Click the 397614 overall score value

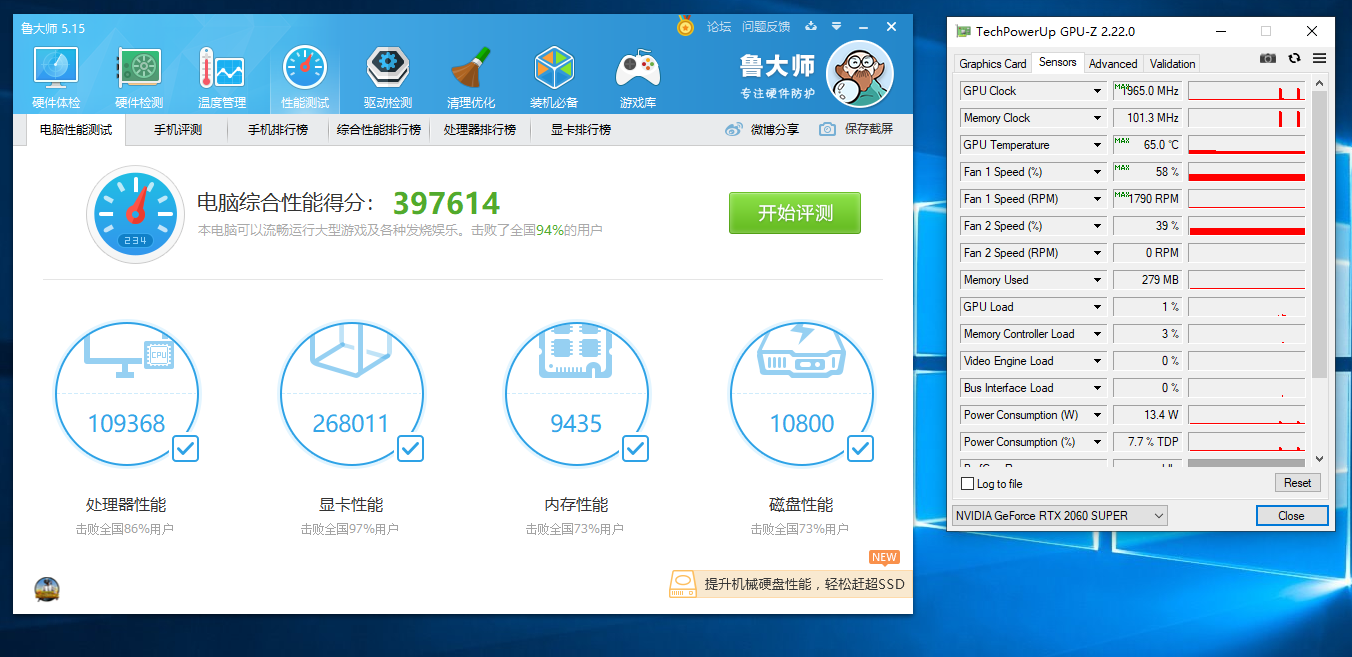point(446,203)
